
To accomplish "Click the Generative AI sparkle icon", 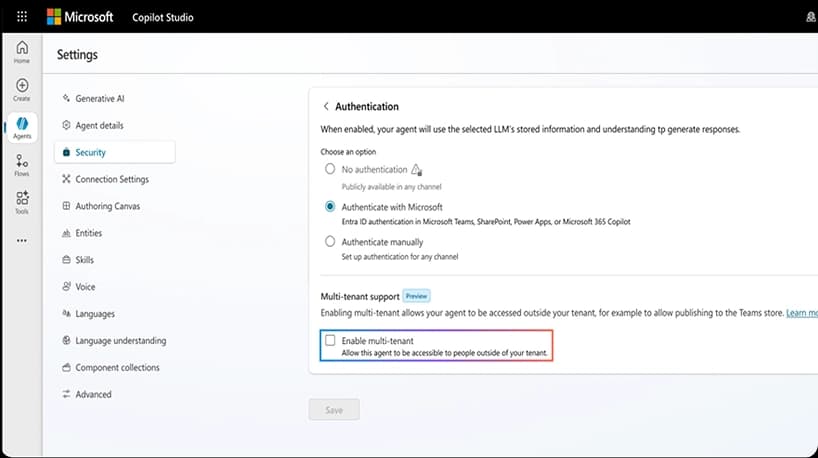I will (x=66, y=98).
